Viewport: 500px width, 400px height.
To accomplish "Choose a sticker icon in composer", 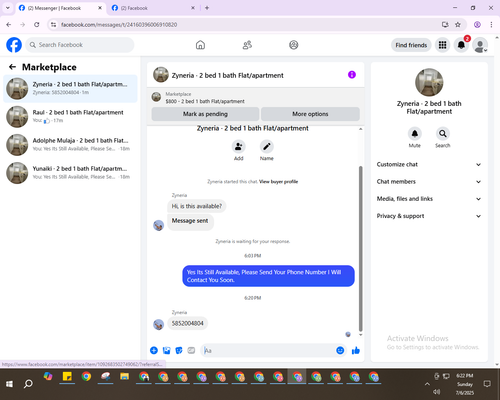I will pyautogui.click(x=179, y=350).
